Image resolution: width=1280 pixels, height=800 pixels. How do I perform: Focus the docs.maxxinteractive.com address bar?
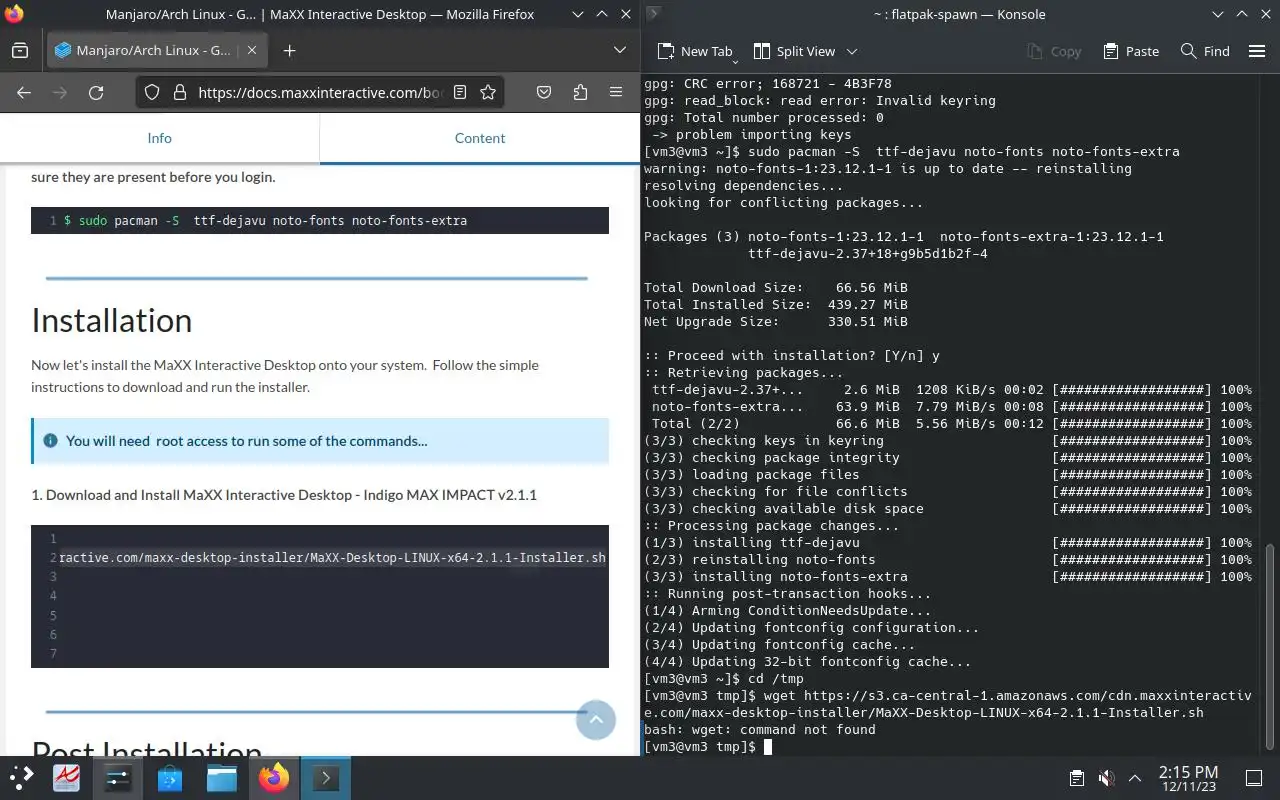point(320,92)
